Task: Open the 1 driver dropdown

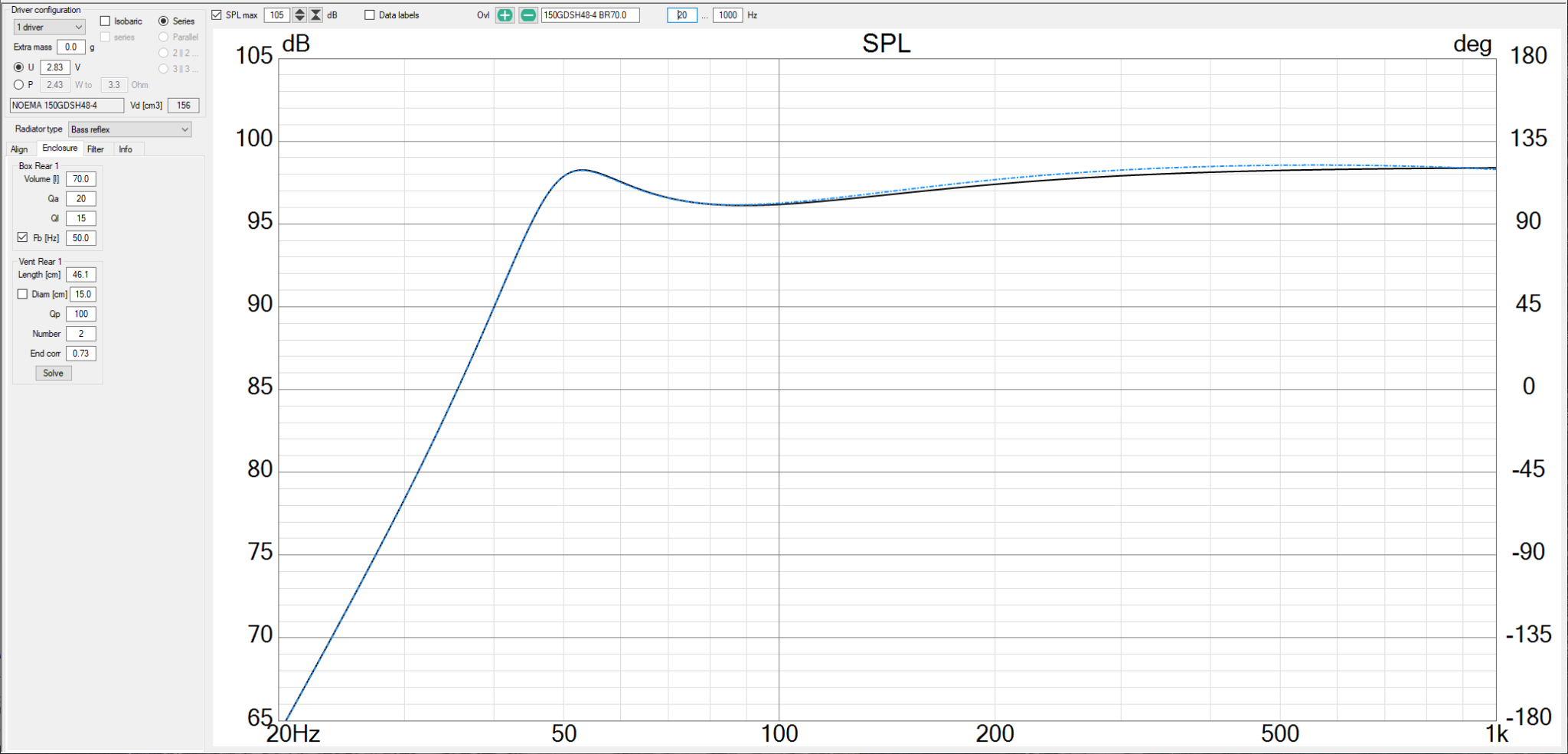Action: pos(49,28)
